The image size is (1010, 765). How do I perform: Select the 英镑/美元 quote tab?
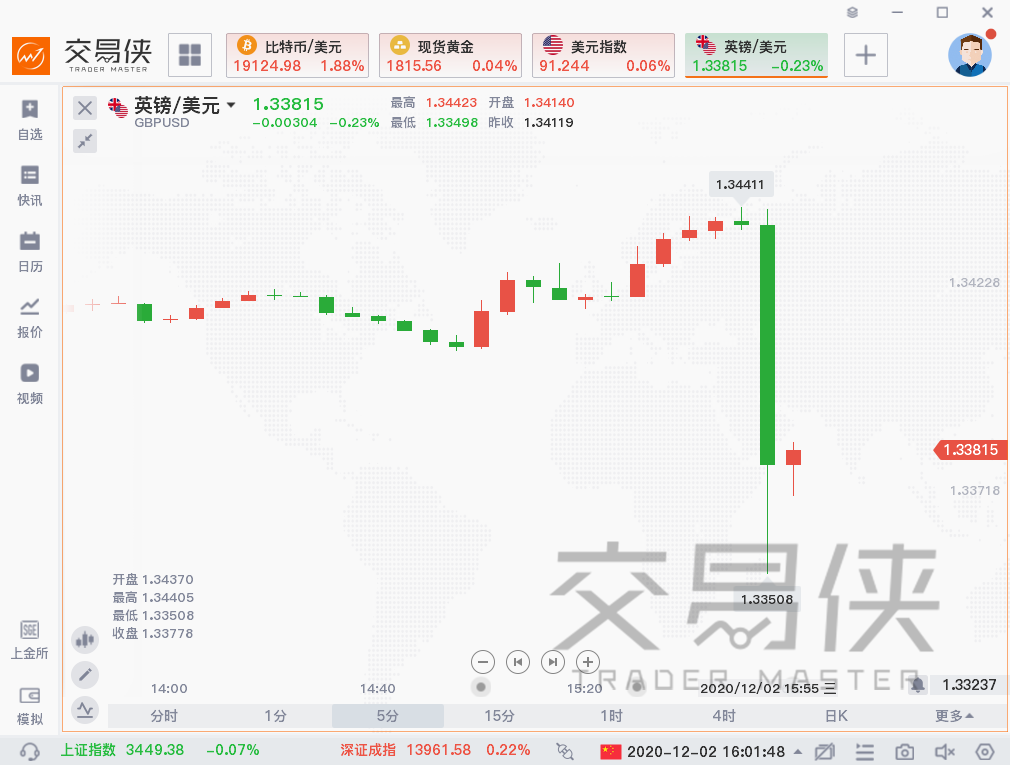756,55
